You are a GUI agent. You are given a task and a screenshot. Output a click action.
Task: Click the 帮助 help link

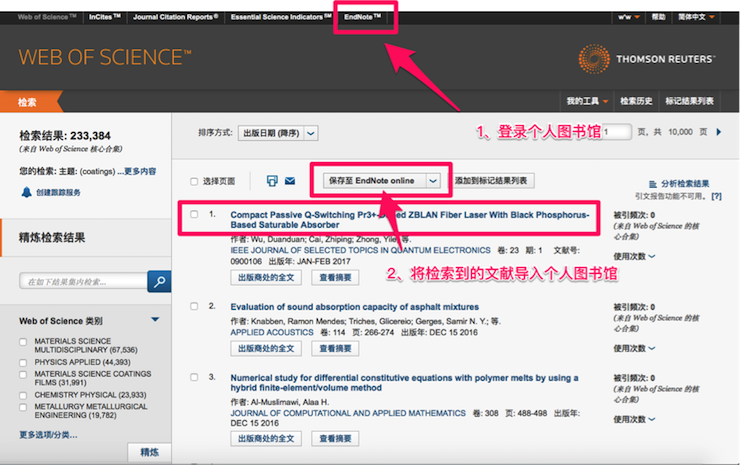[658, 17]
